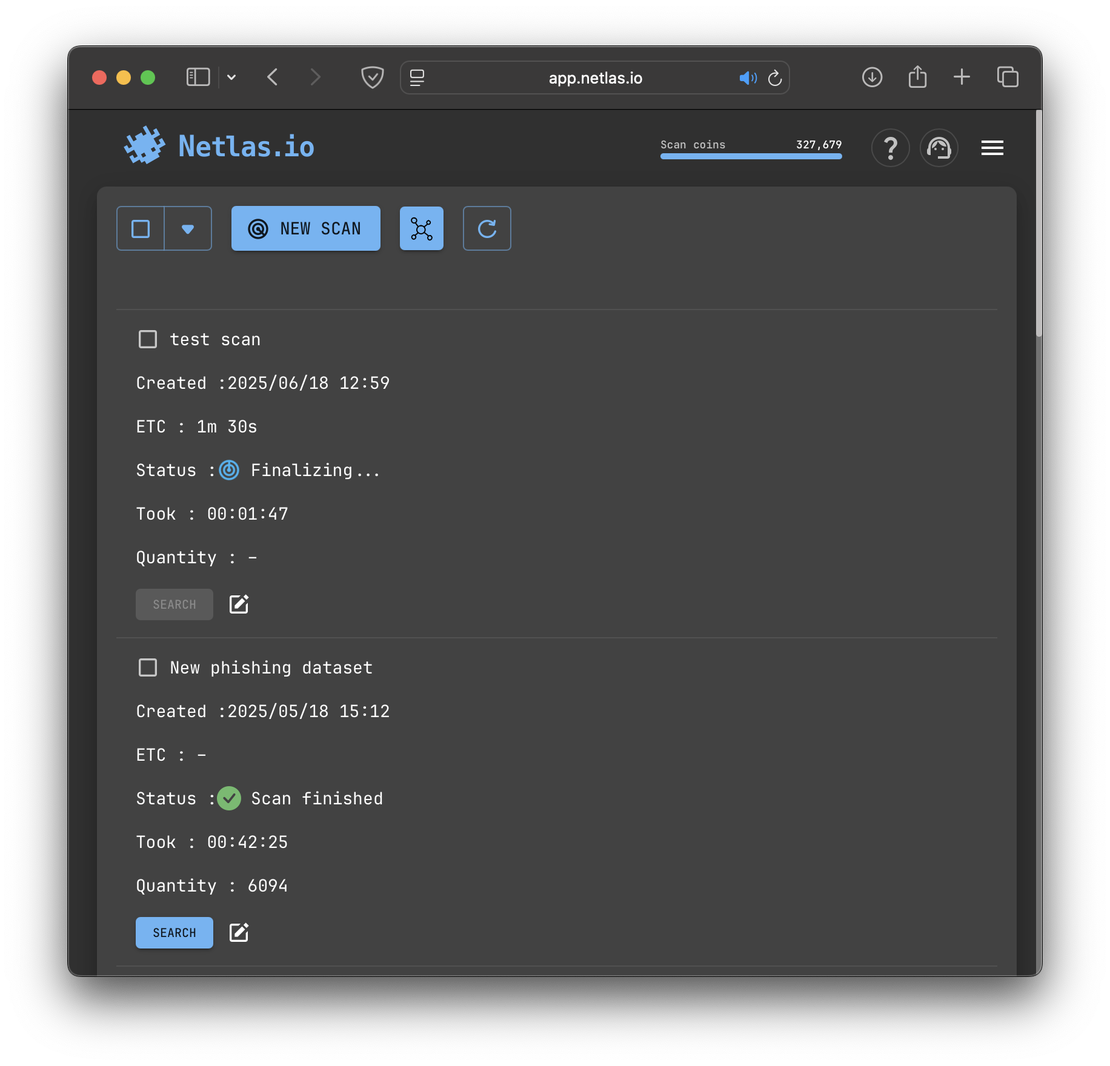
Task: Refresh the scan list
Action: 487,229
